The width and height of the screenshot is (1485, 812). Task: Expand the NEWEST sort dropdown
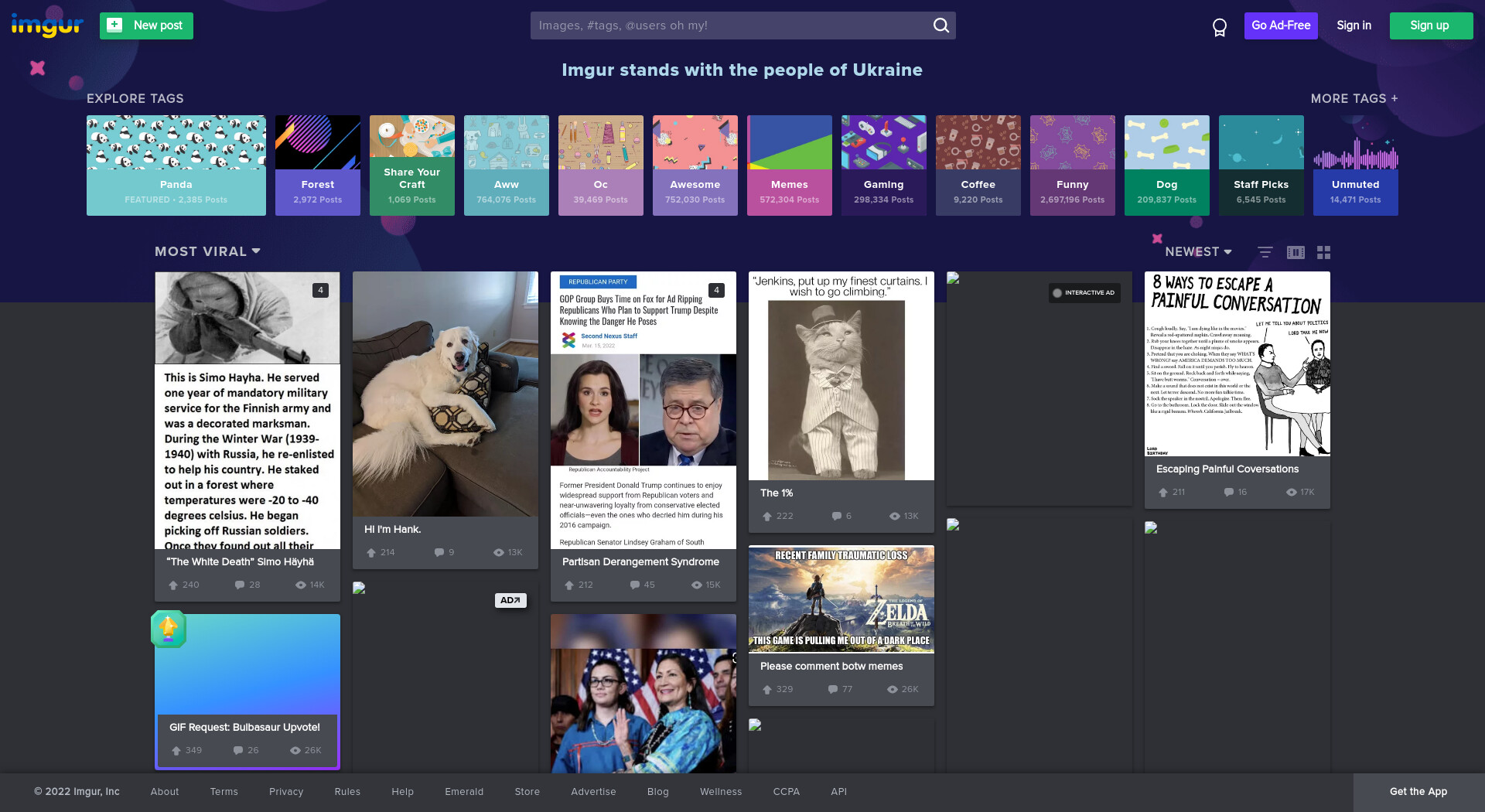pyautogui.click(x=1198, y=252)
